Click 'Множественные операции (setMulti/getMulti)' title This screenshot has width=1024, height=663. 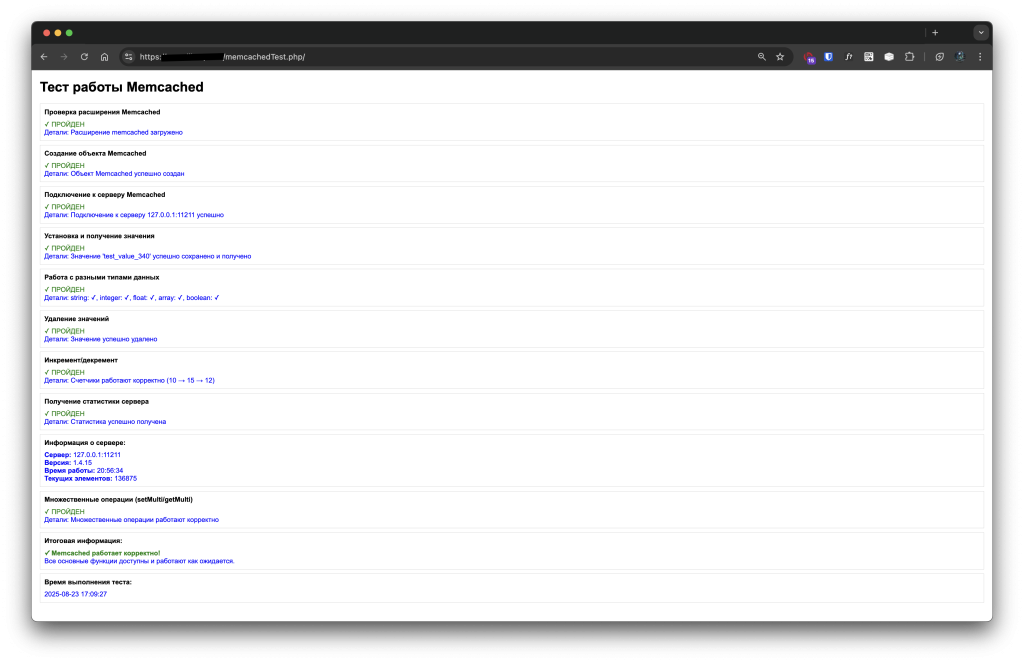(118, 500)
